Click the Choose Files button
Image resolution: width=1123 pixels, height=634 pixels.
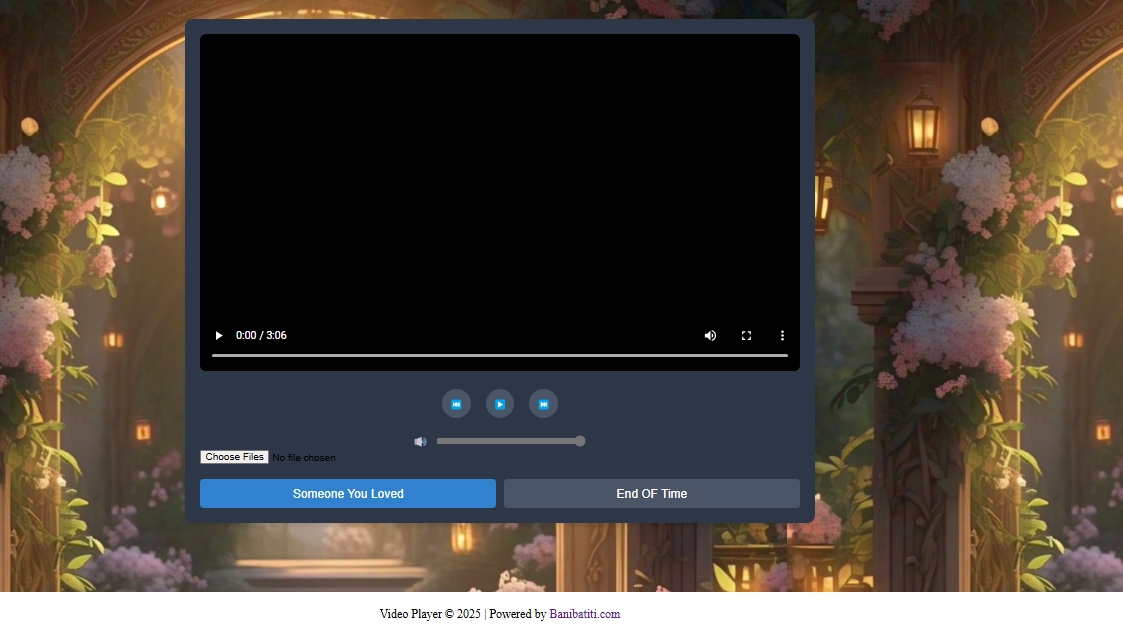tap(234, 457)
